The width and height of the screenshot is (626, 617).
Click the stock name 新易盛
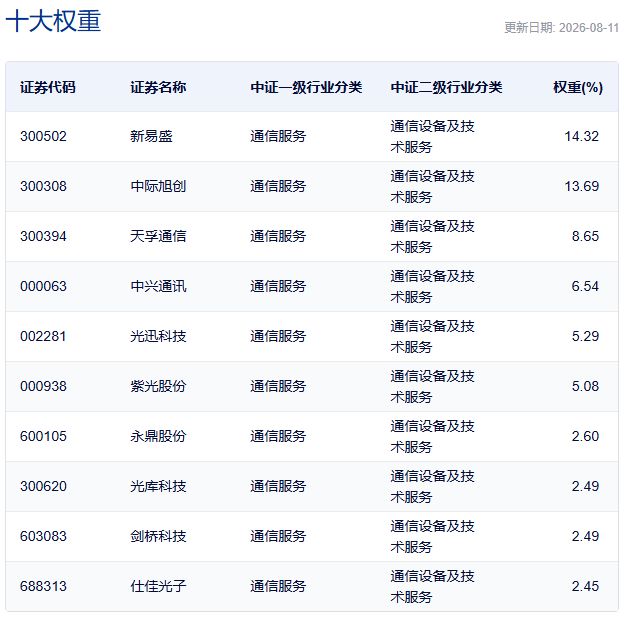coord(151,137)
